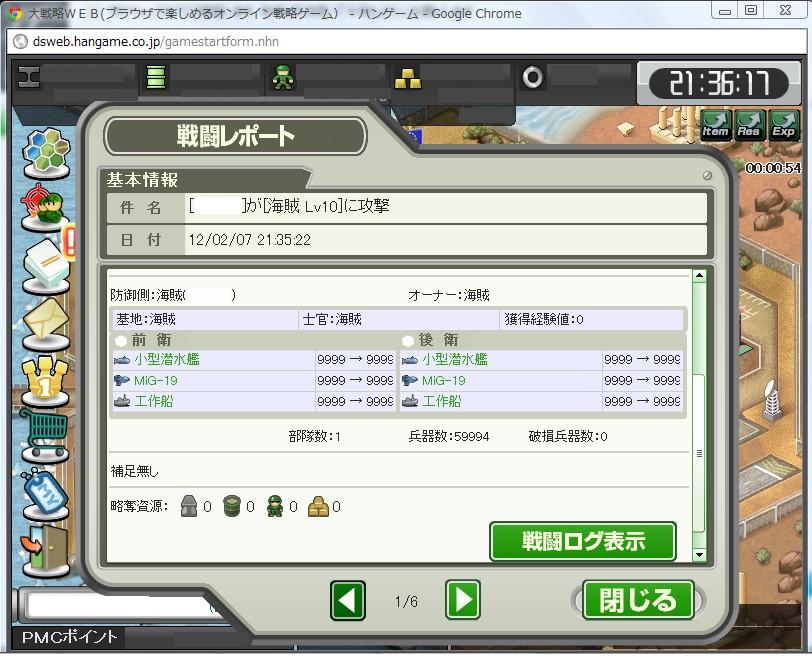812x656 pixels.
Task: Click the soldier manpower resource icon
Action: pyautogui.click(x=283, y=77)
